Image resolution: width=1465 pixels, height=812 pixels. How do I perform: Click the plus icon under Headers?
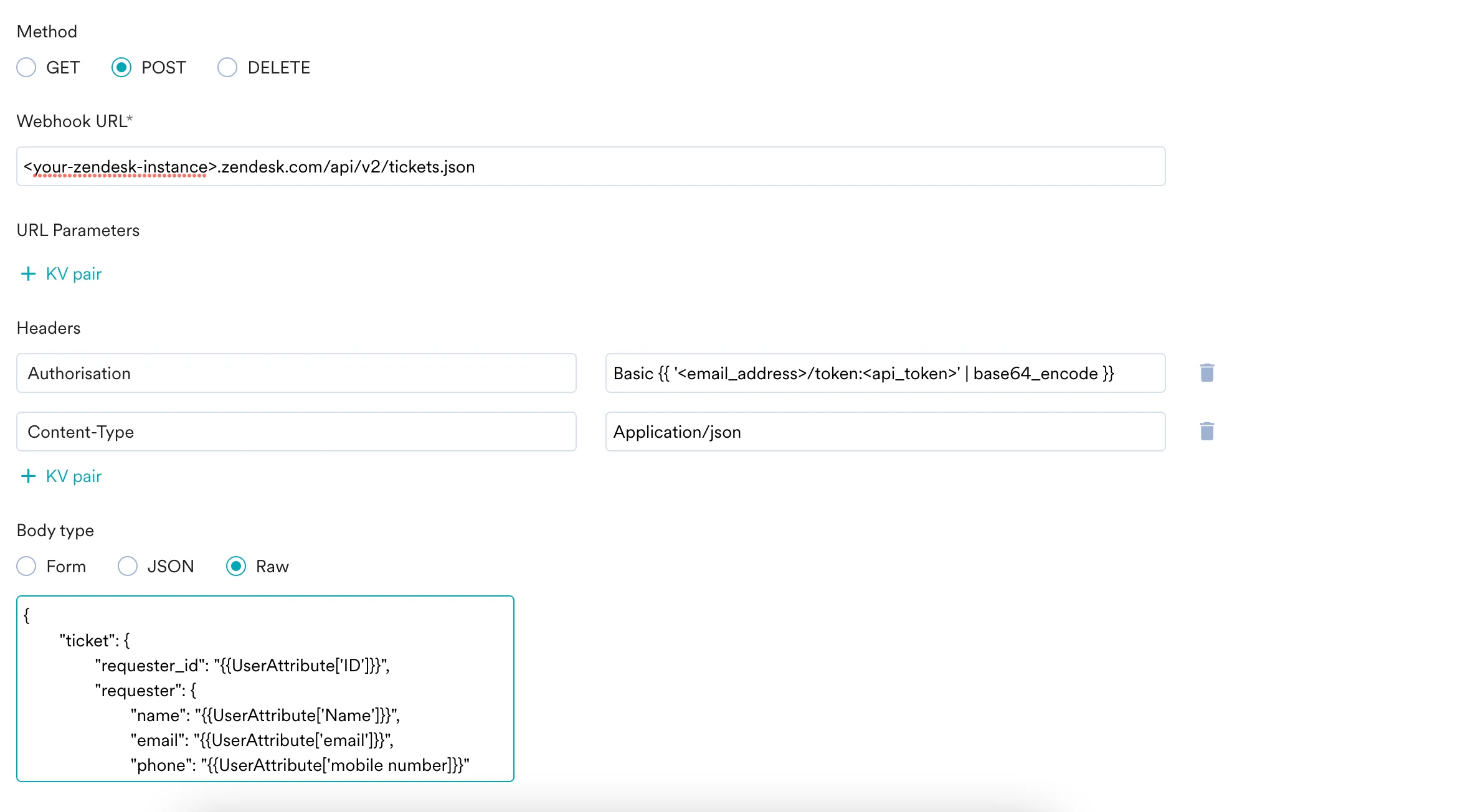(x=28, y=476)
